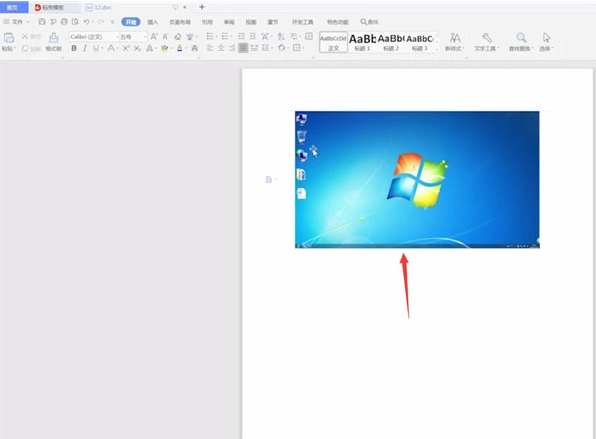Toggle Bold formatting
The image size is (596, 439).
[74, 48]
